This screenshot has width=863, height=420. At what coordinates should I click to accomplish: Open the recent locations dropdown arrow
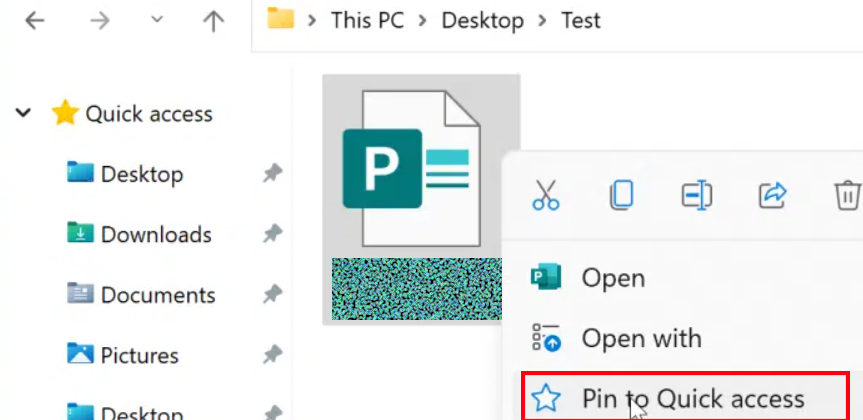point(157,21)
